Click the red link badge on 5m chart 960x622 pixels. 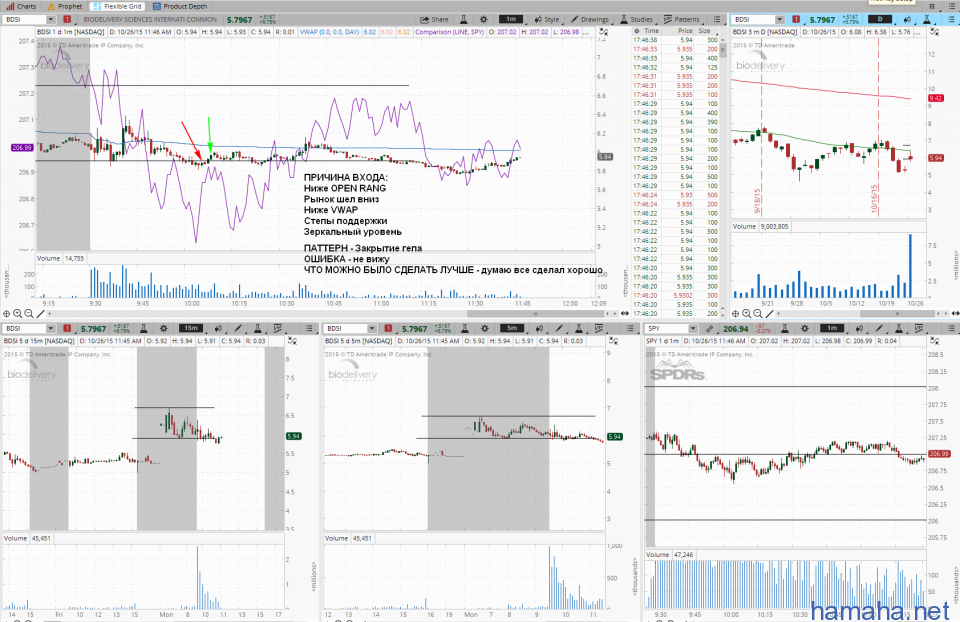click(x=388, y=329)
